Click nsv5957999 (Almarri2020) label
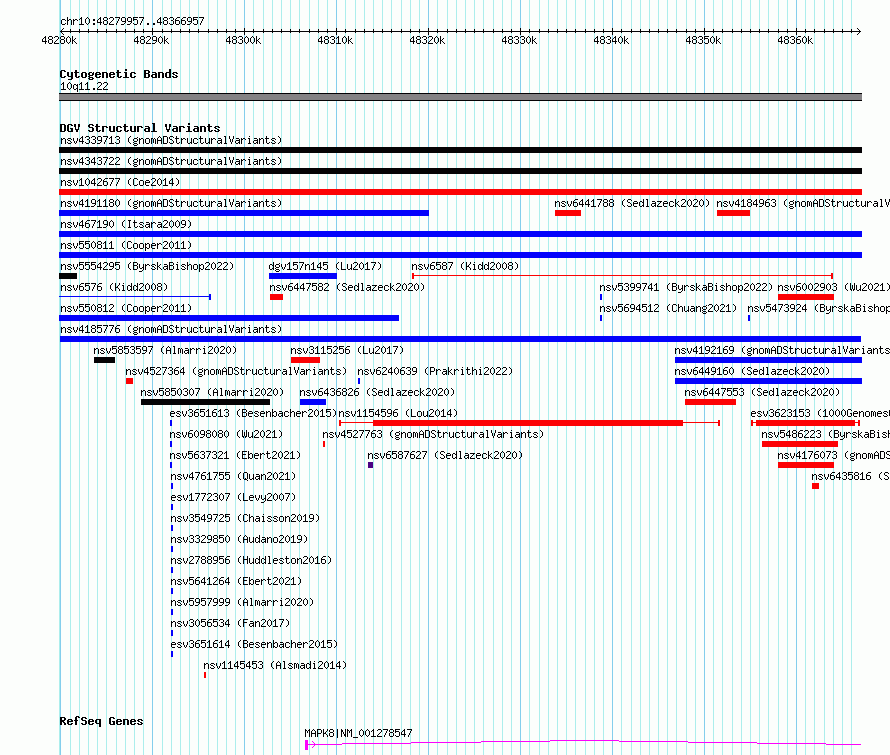 point(242,602)
